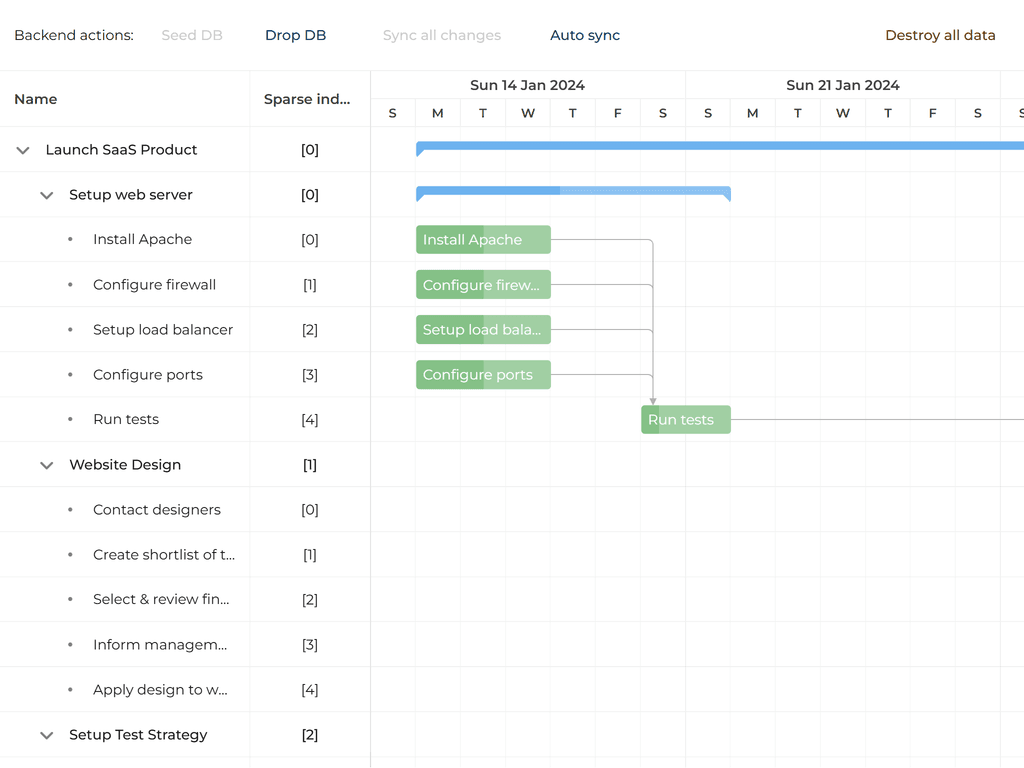Select the Run tests task bar
The width and height of the screenshot is (1024, 768).
685,419
